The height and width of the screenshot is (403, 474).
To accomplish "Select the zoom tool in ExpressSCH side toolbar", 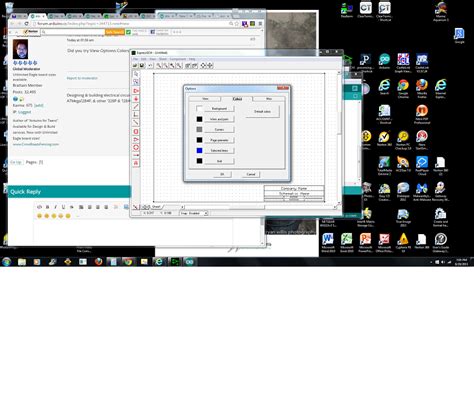I will point(136,82).
